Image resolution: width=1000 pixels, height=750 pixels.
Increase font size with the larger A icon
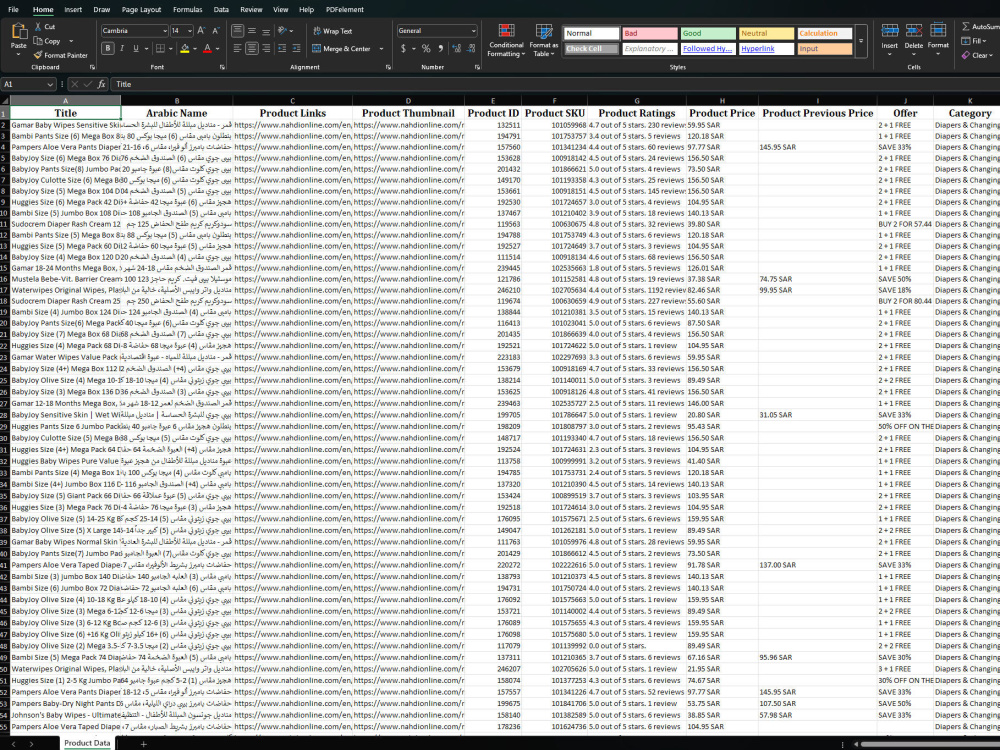(202, 31)
